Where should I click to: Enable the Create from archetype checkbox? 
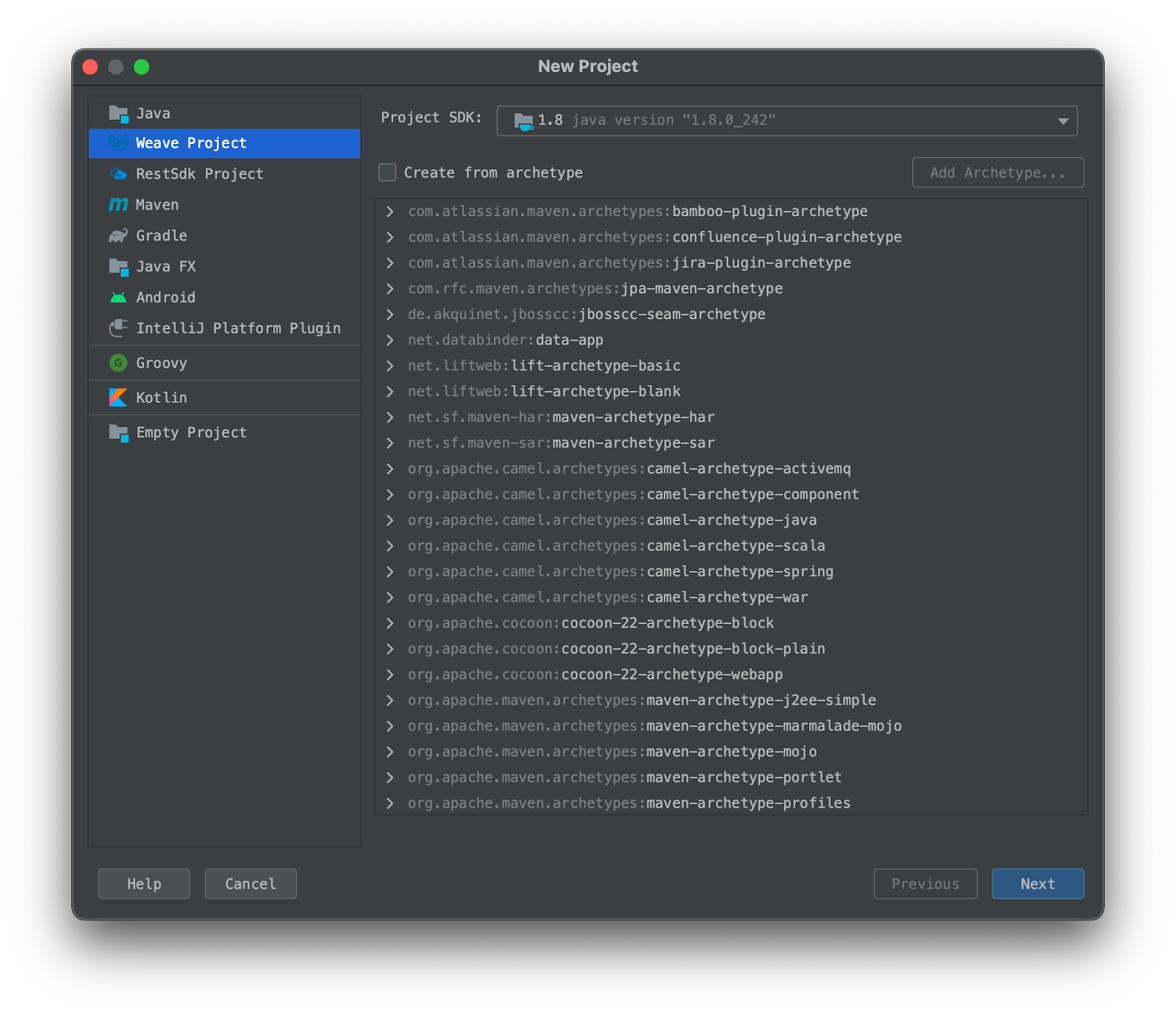(x=387, y=172)
